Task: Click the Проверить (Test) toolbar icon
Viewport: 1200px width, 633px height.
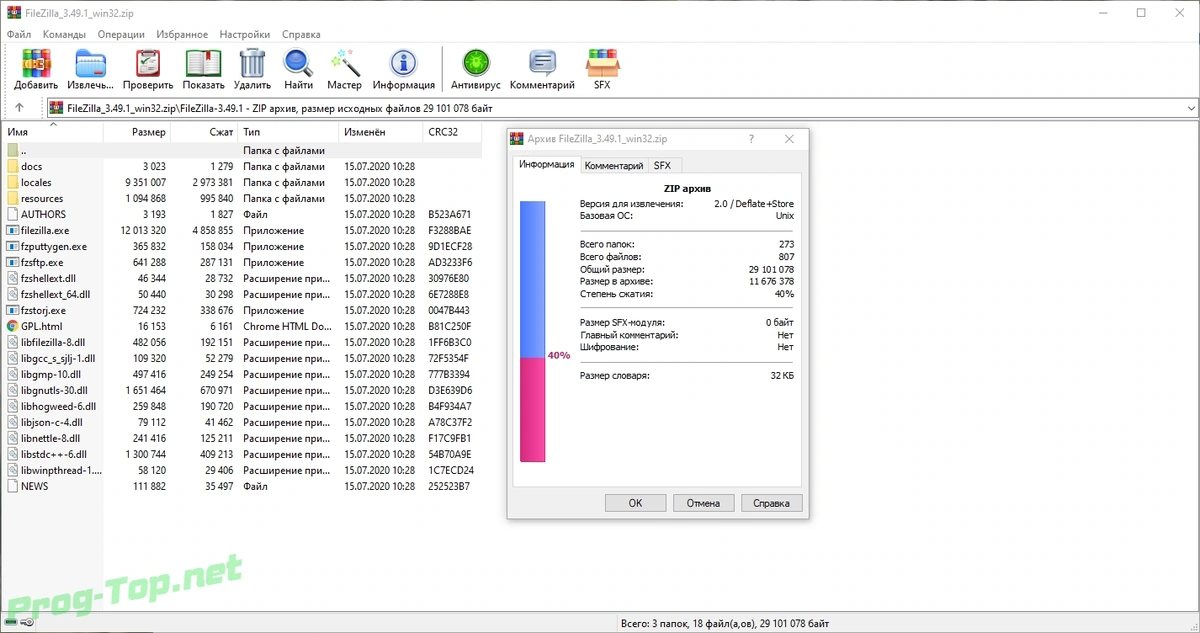Action: (148, 63)
